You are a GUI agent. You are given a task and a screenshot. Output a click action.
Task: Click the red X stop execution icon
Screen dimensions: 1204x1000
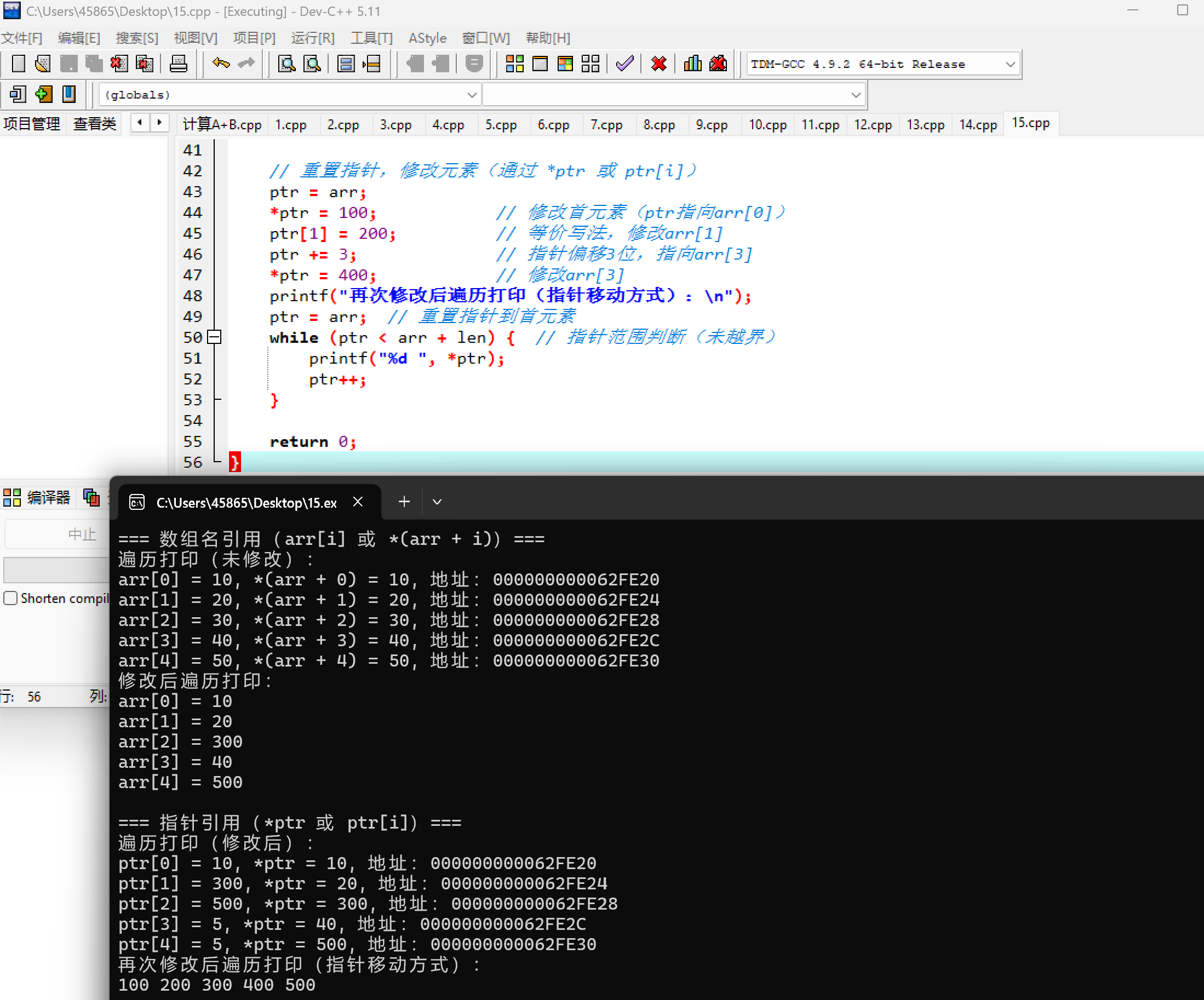[659, 64]
